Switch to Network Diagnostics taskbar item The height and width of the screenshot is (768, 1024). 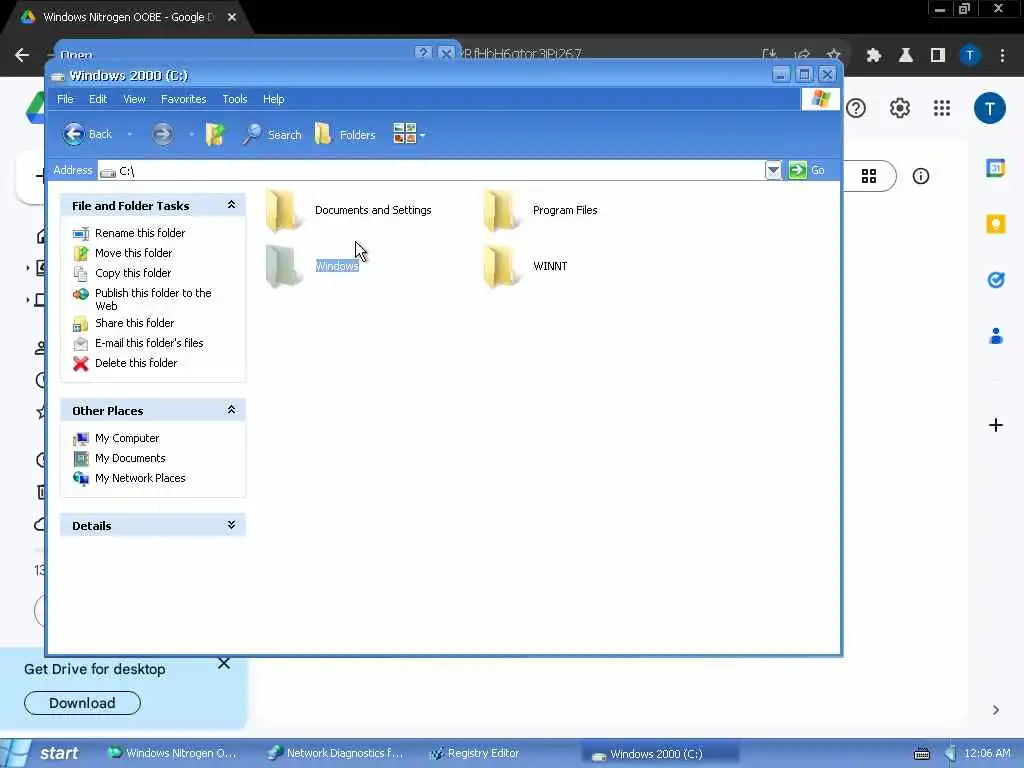pyautogui.click(x=336, y=753)
